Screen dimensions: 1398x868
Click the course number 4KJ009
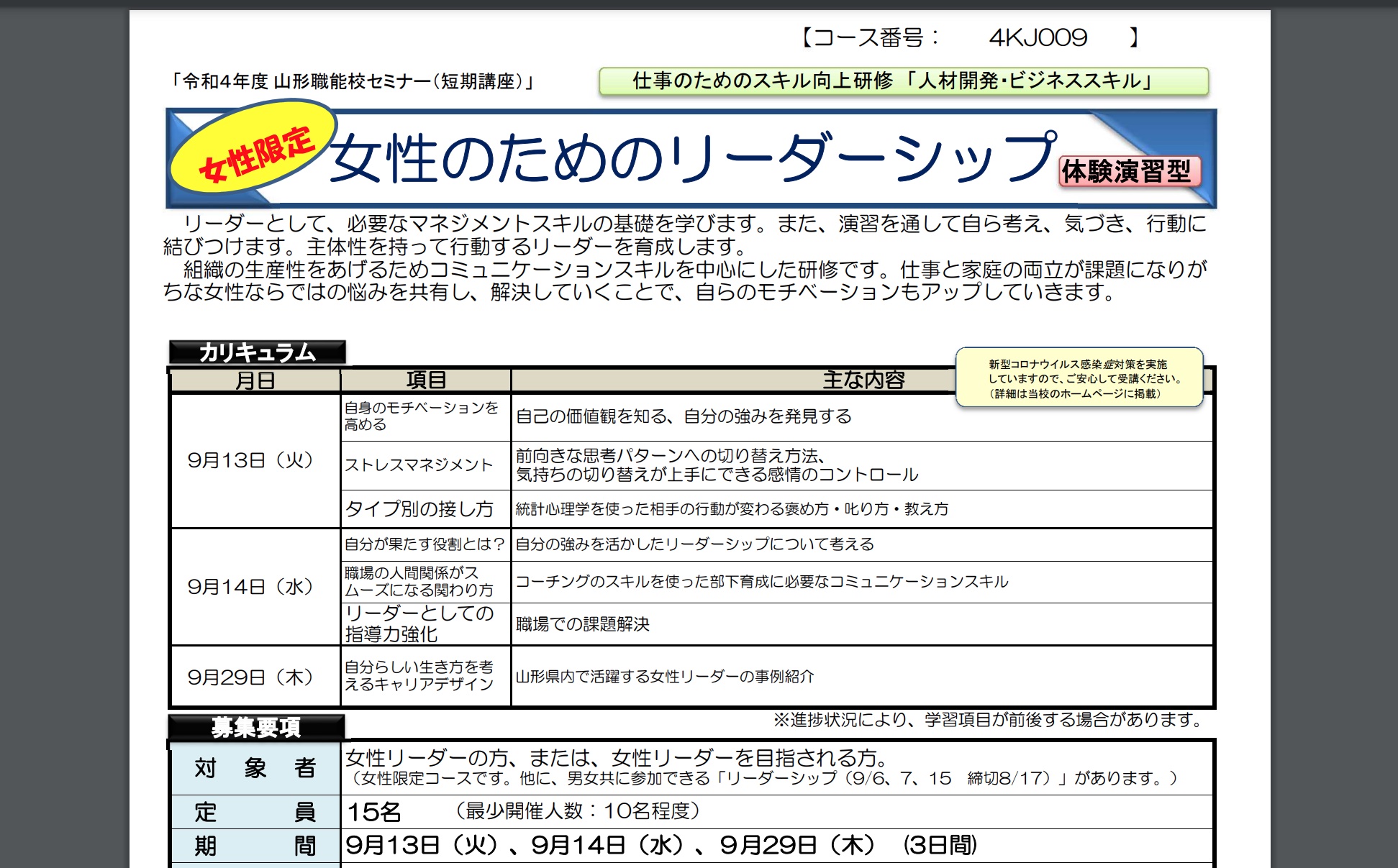pos(1037,38)
